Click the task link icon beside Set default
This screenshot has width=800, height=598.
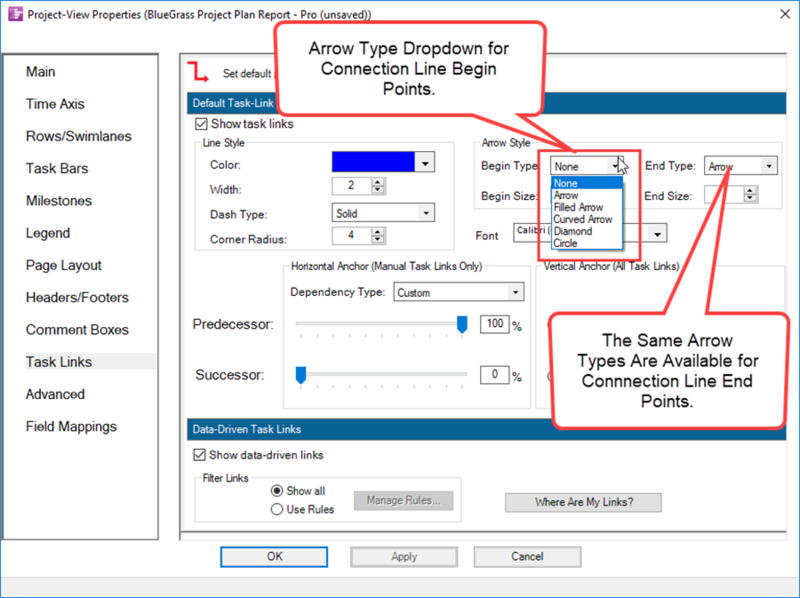[x=198, y=71]
